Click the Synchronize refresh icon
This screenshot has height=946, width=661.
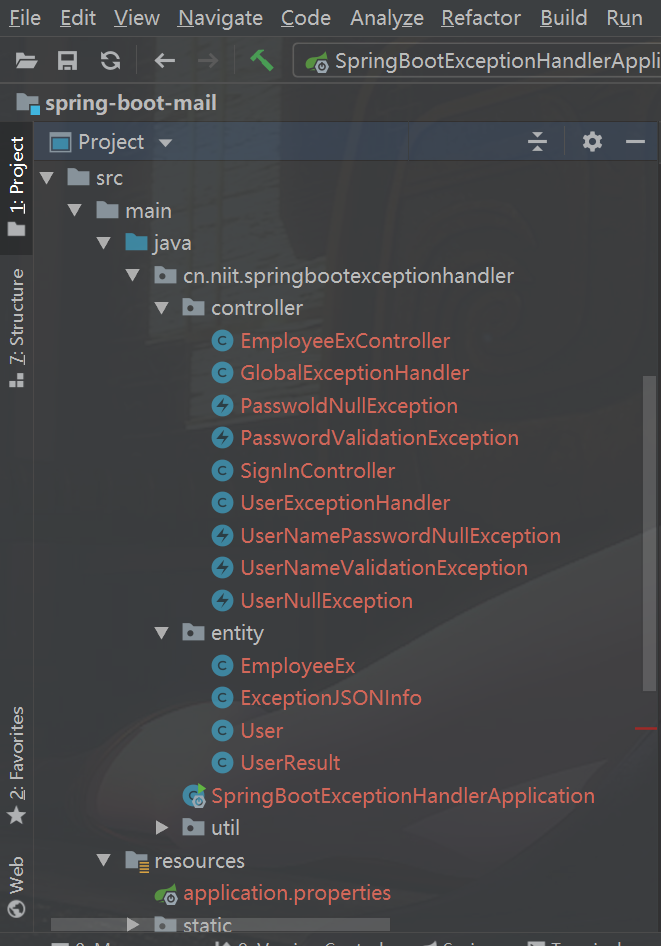110,61
